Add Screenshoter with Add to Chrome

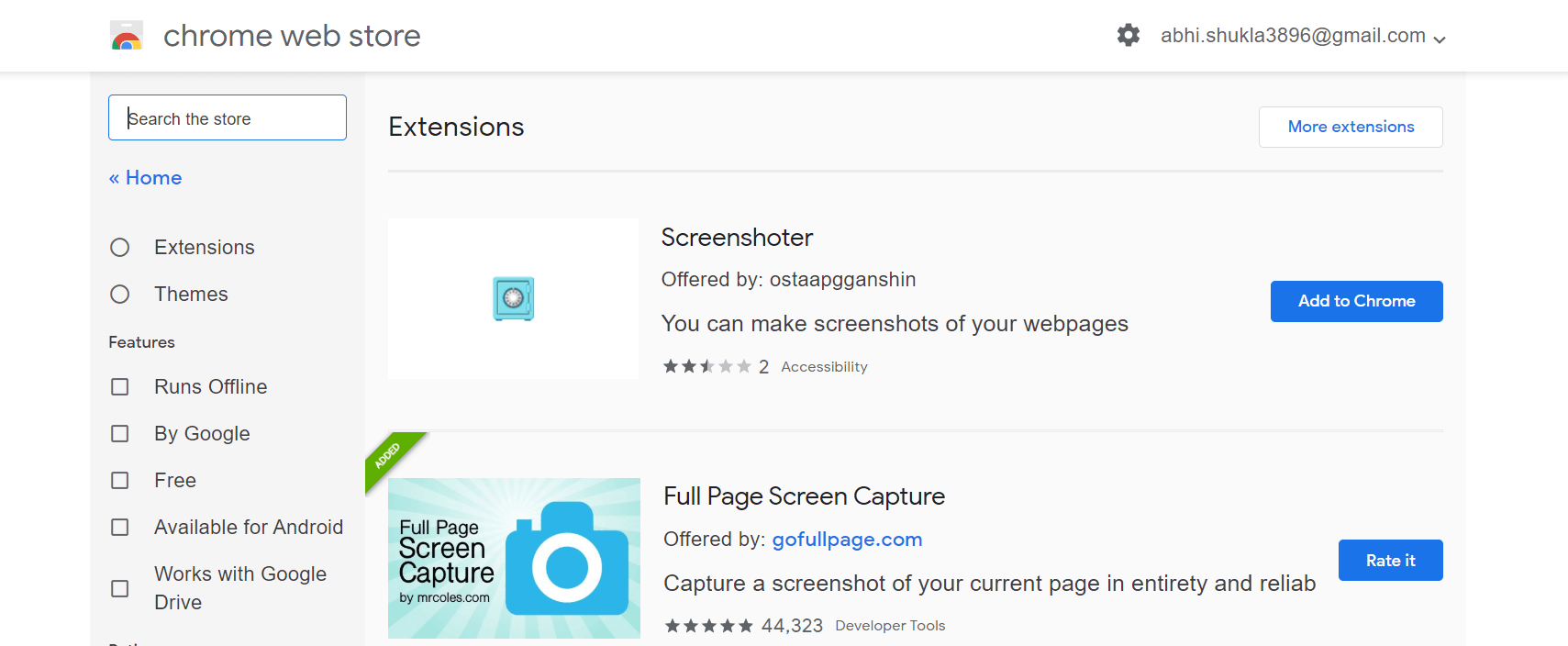(x=1356, y=301)
